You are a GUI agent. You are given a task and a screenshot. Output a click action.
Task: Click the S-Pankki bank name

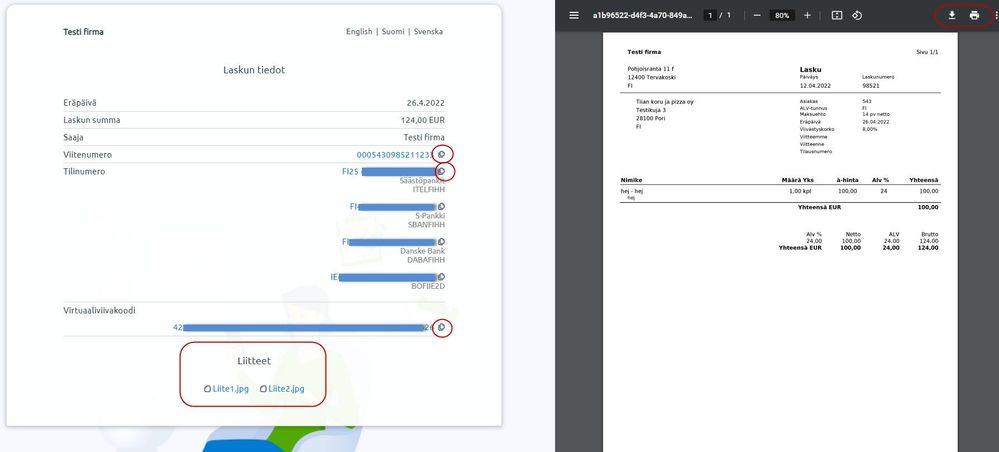click(x=430, y=215)
